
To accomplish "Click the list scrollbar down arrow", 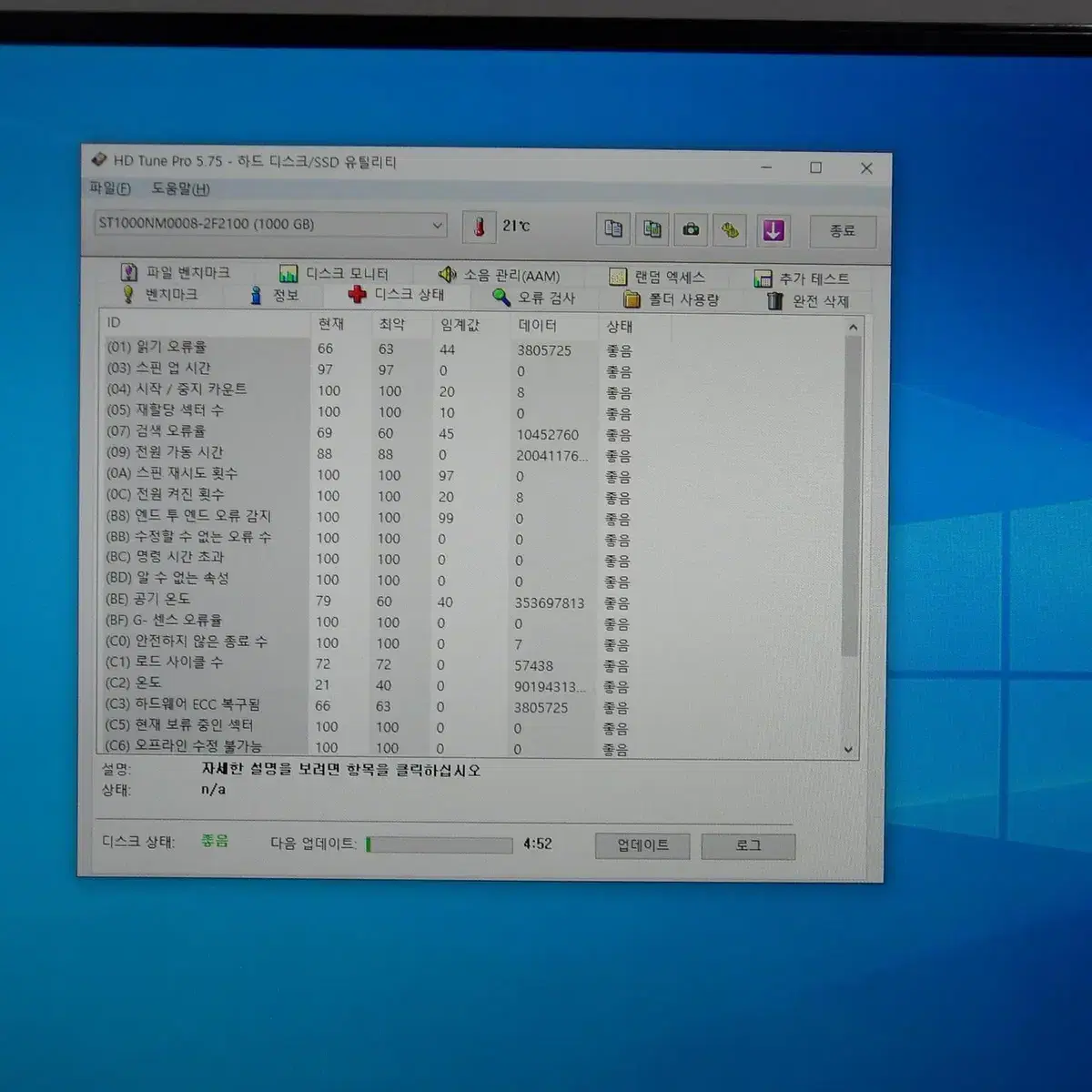I will pyautogui.click(x=849, y=750).
